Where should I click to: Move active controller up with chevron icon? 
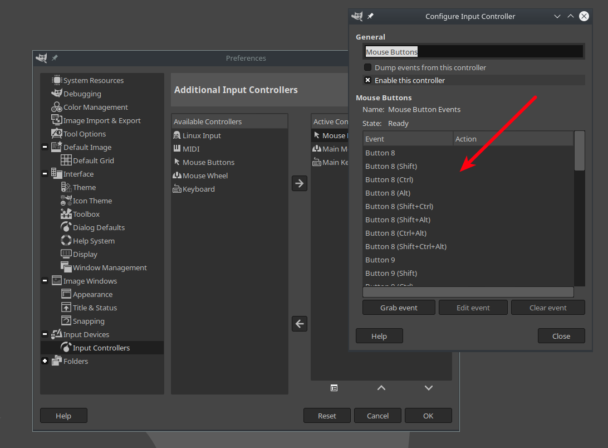381,388
